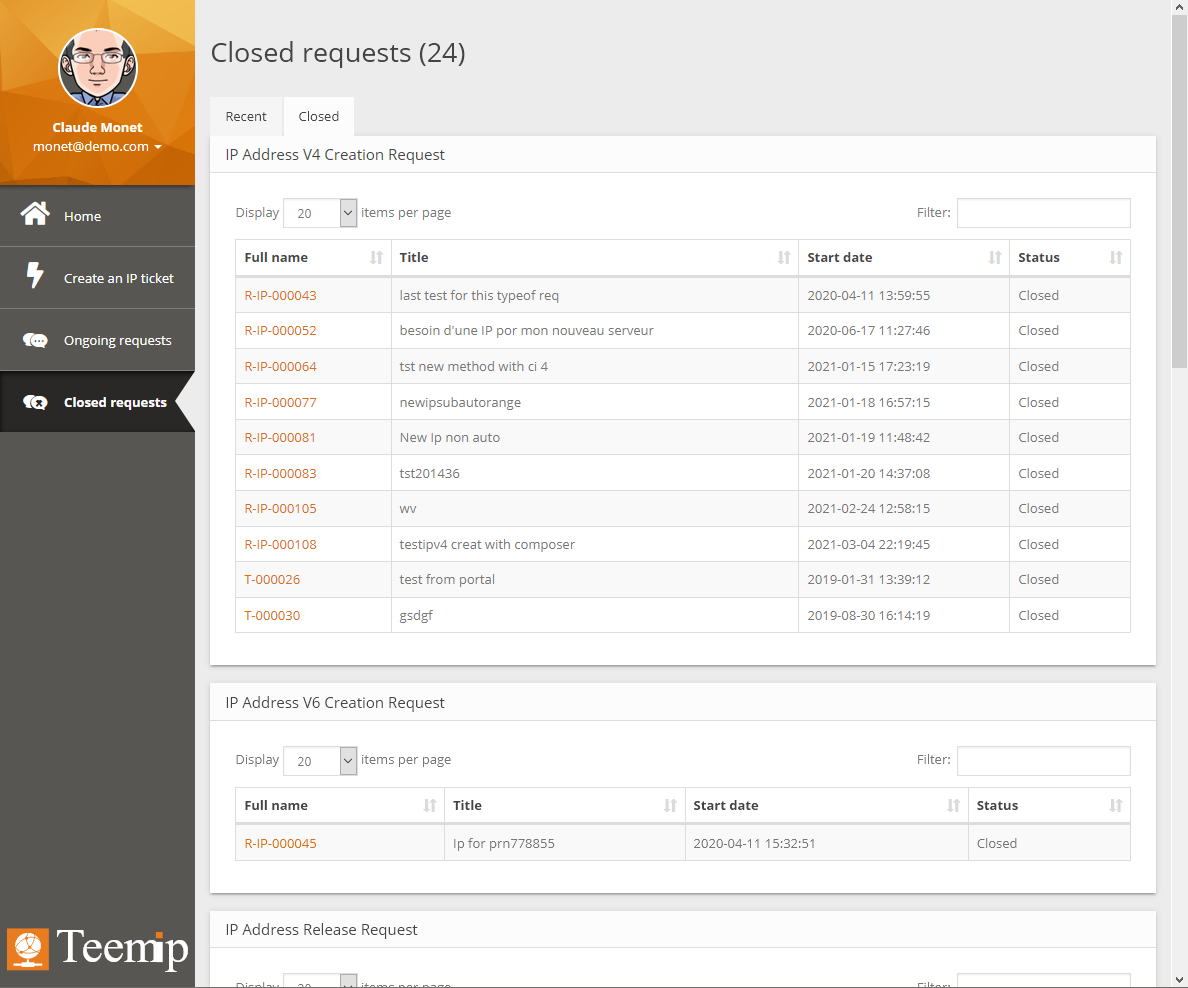Click Claude Monet's avatar picture
The height and width of the screenshot is (988, 1188).
pyautogui.click(x=97, y=68)
